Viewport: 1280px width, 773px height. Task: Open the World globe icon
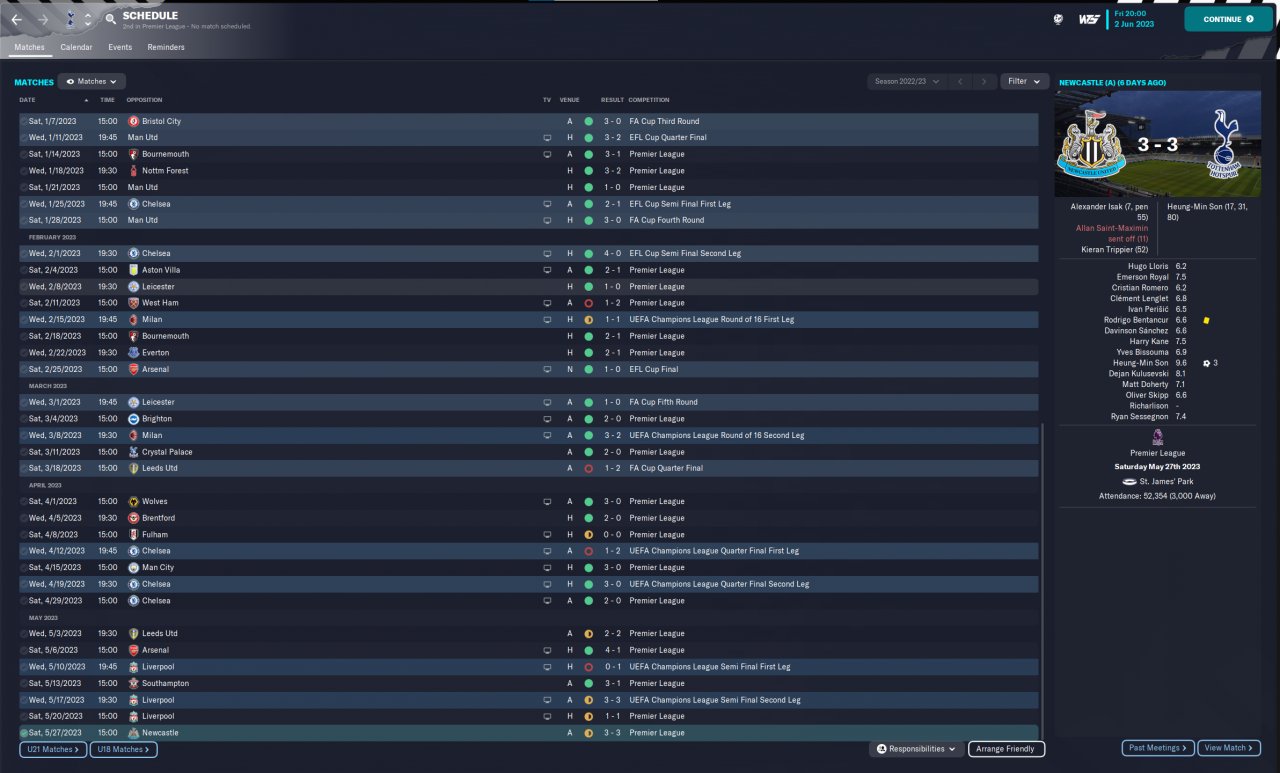tap(1058, 19)
